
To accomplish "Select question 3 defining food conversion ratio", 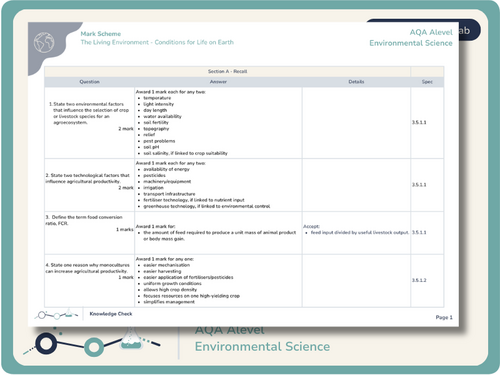I will (89, 223).
